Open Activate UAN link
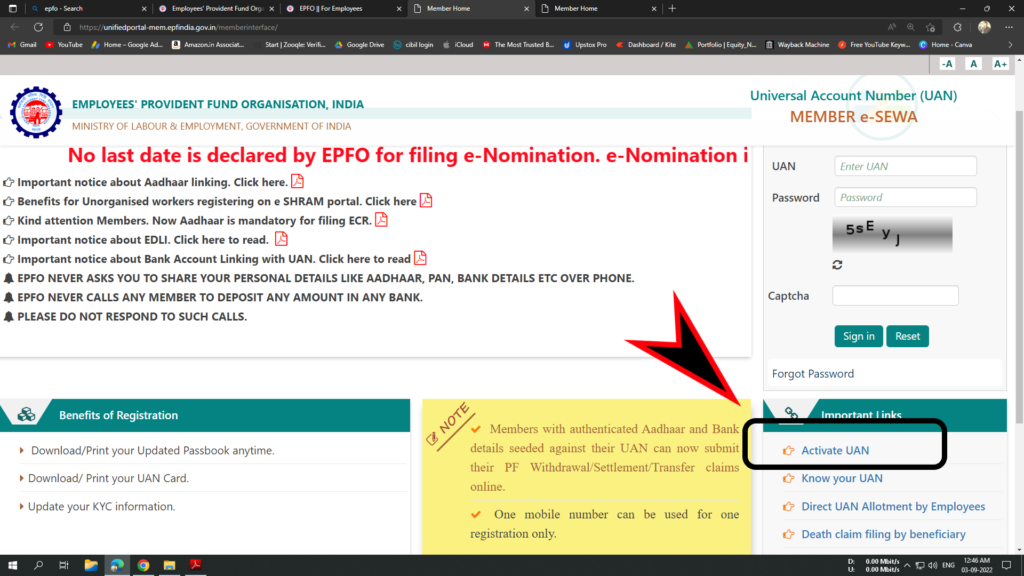1024x576 pixels. (835, 450)
